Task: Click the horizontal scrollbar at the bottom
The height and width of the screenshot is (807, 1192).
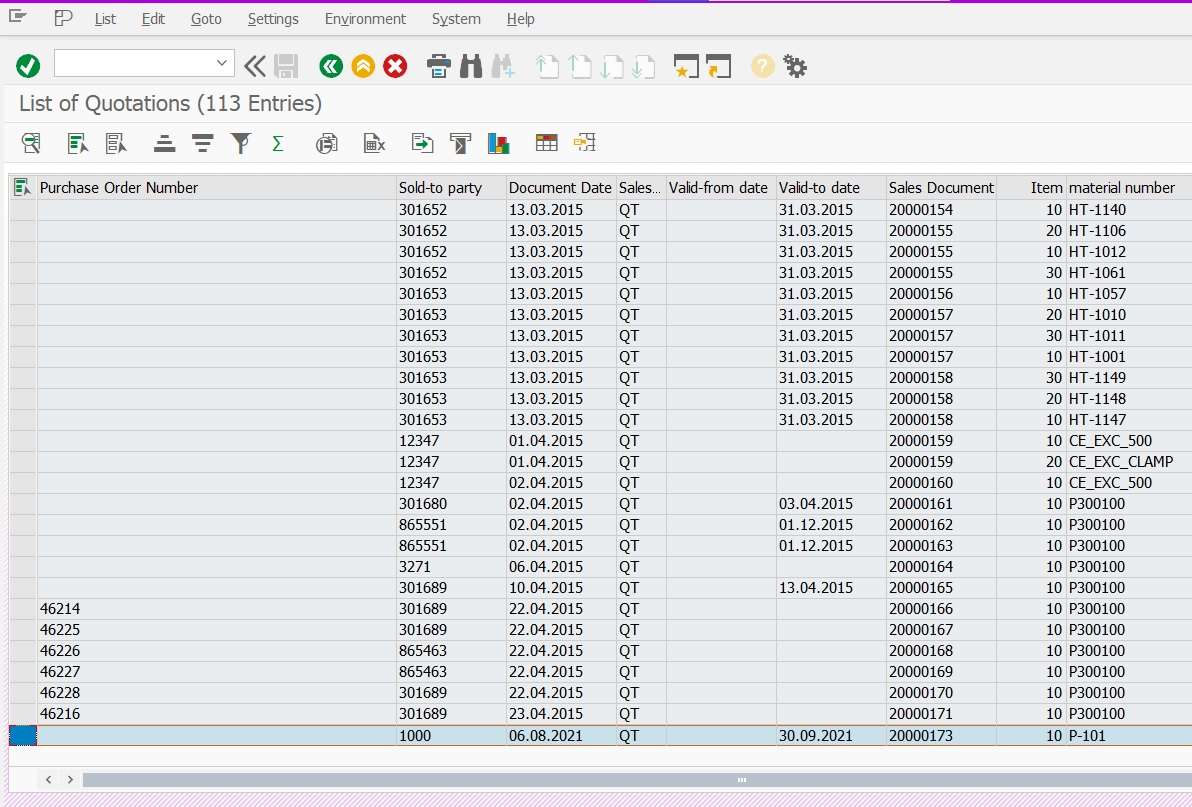Action: pyautogui.click(x=740, y=779)
